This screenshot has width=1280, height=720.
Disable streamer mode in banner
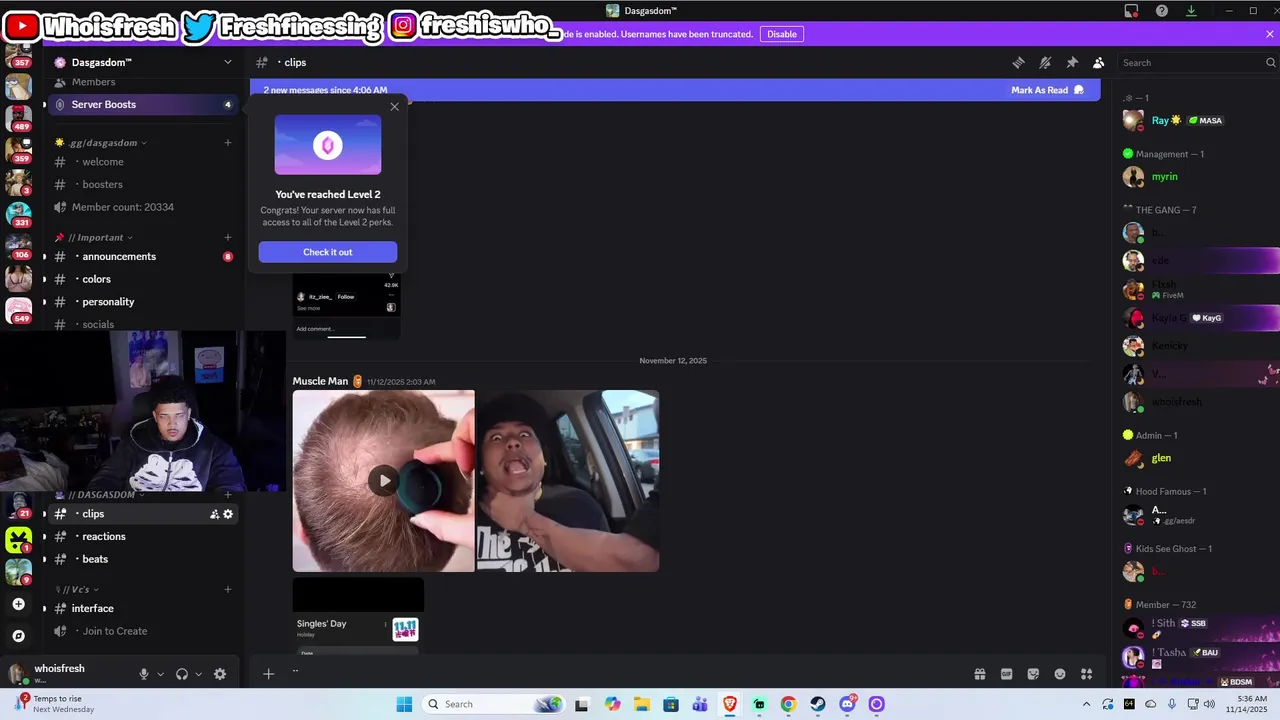point(782,34)
